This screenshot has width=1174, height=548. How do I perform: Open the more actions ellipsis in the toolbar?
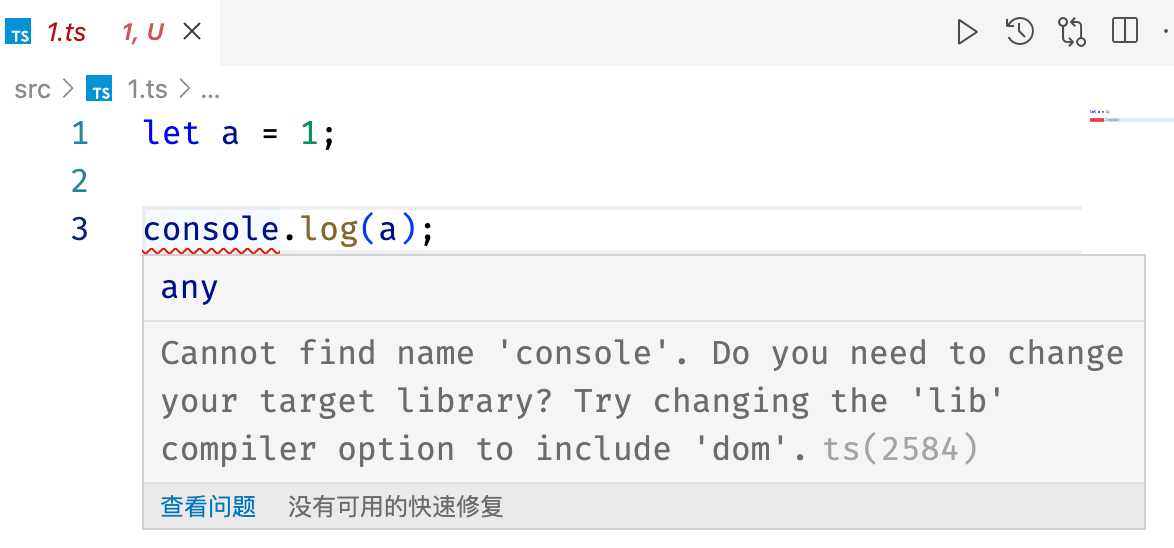(1168, 31)
